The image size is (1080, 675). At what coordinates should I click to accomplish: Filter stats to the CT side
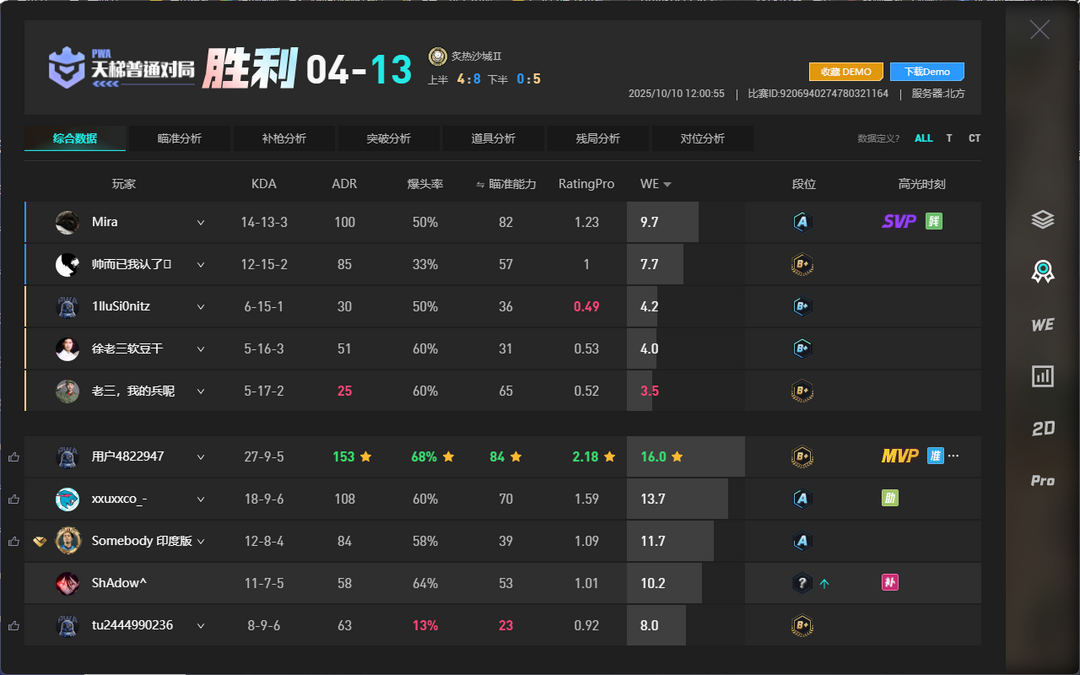[973, 139]
